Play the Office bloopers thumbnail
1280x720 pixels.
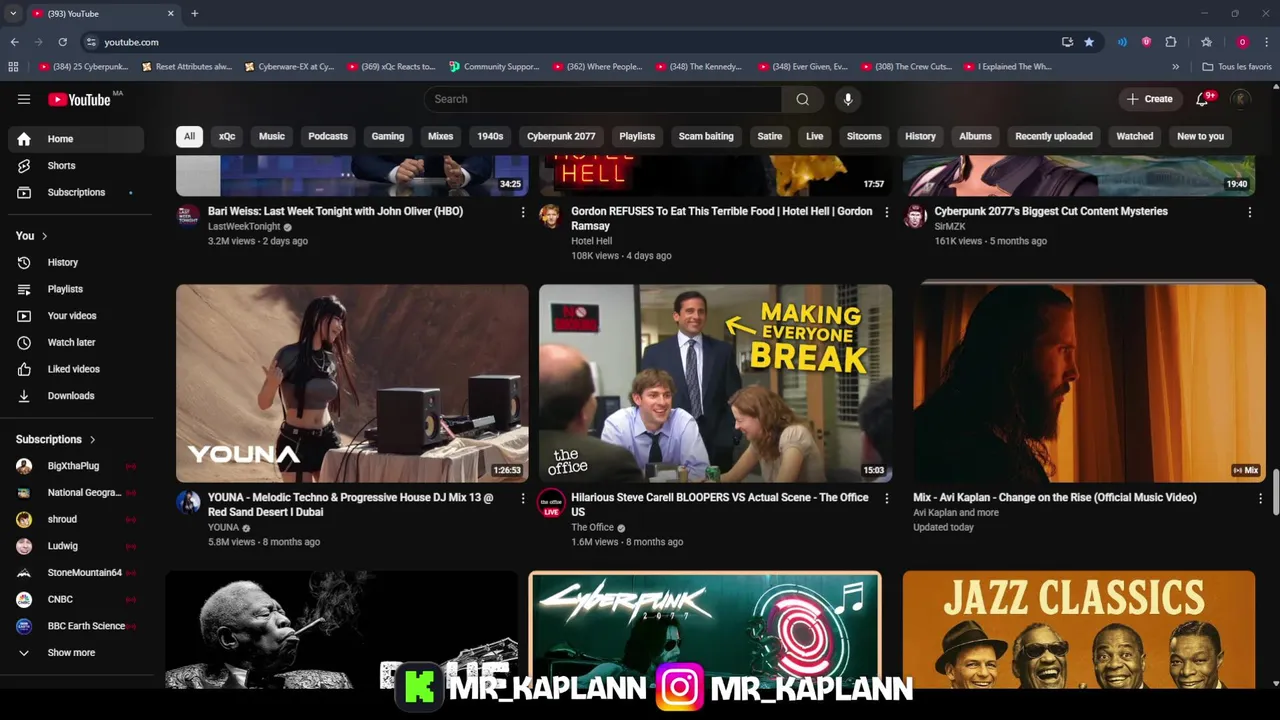715,383
